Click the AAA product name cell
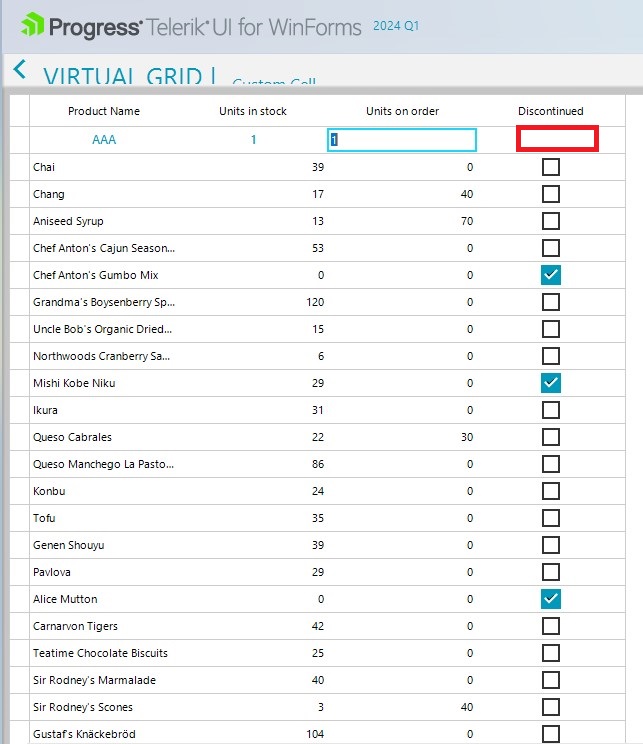The image size is (643, 744). click(104, 140)
